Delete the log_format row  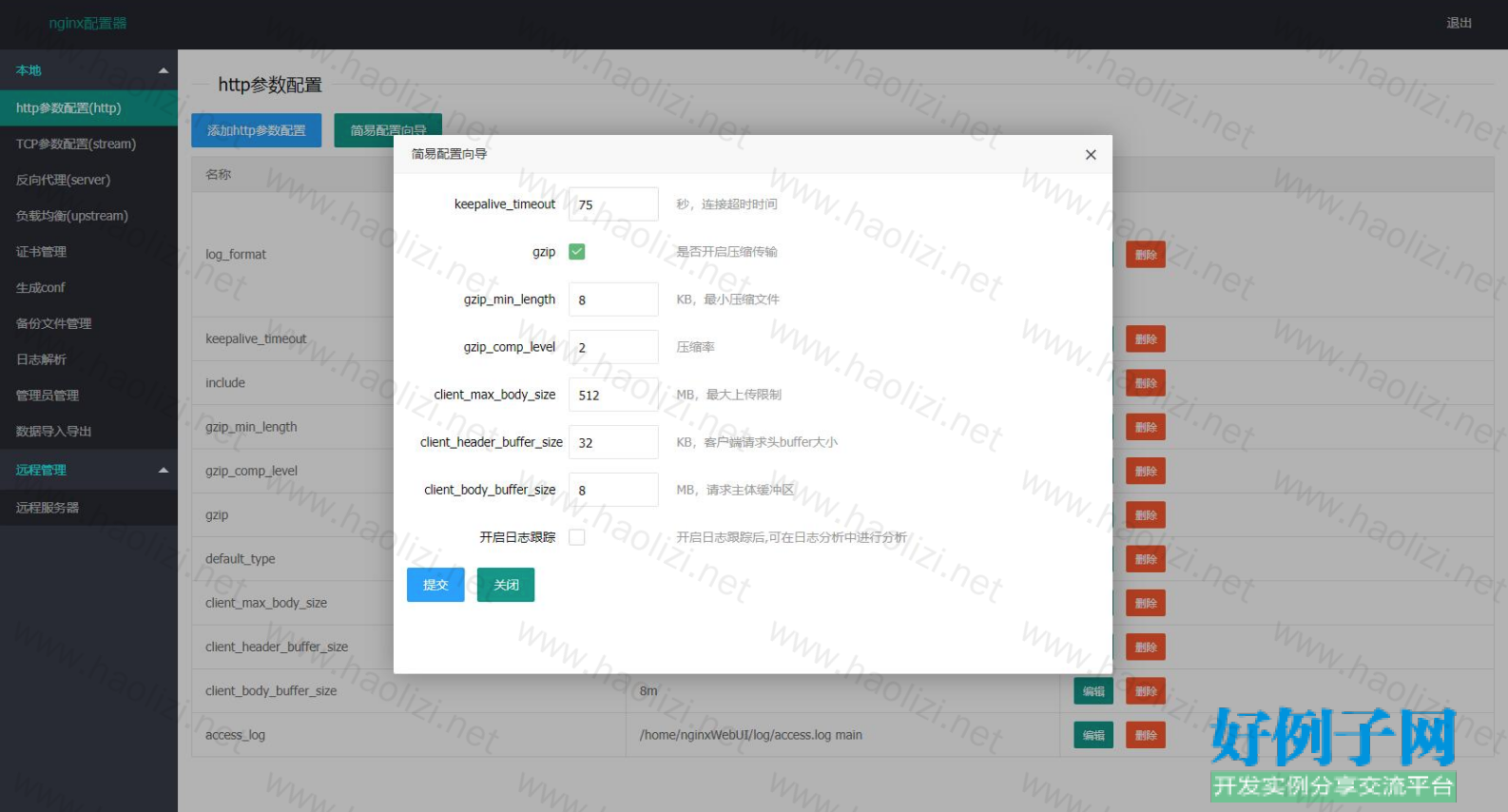click(x=1146, y=255)
